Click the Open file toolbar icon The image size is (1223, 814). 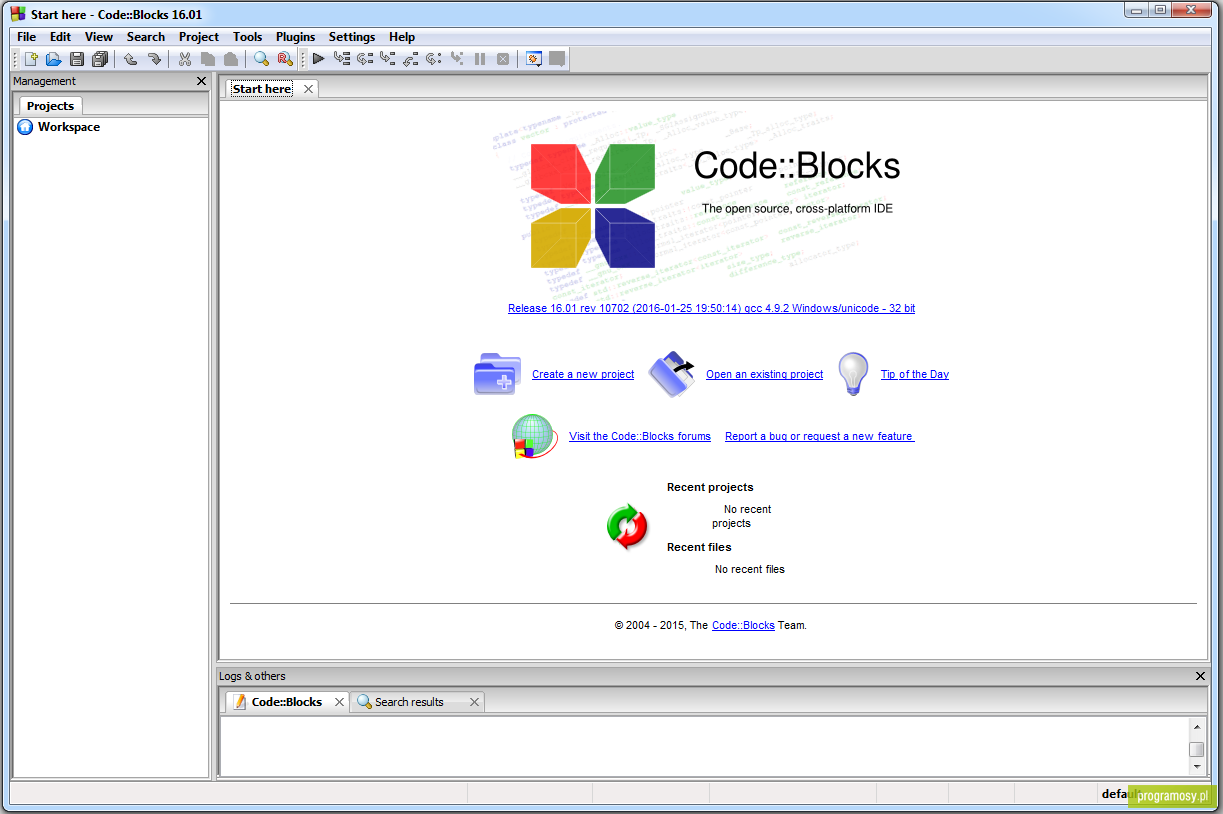pyautogui.click(x=54, y=59)
